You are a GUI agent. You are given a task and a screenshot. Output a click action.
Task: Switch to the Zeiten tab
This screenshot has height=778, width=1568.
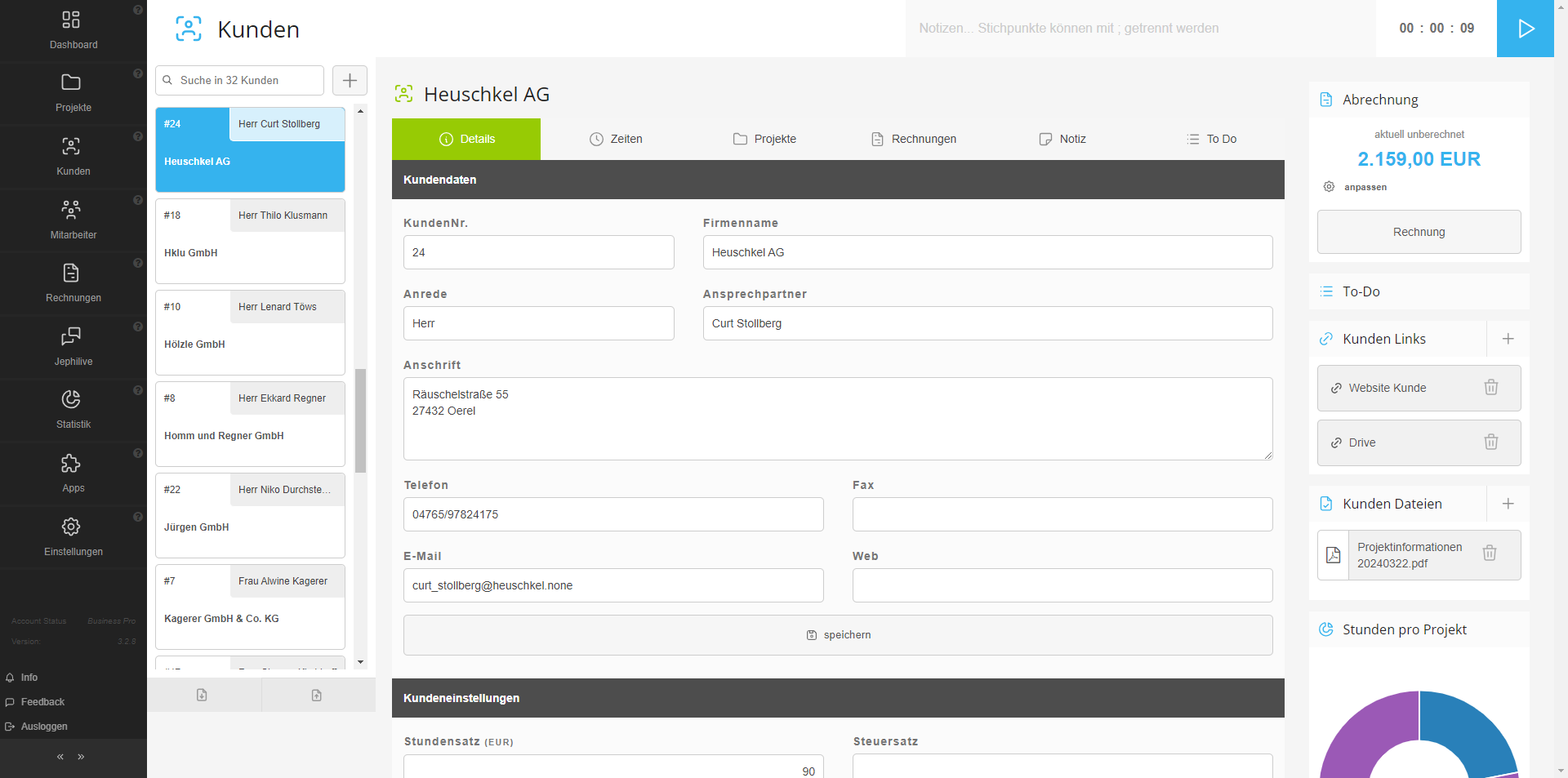point(616,139)
